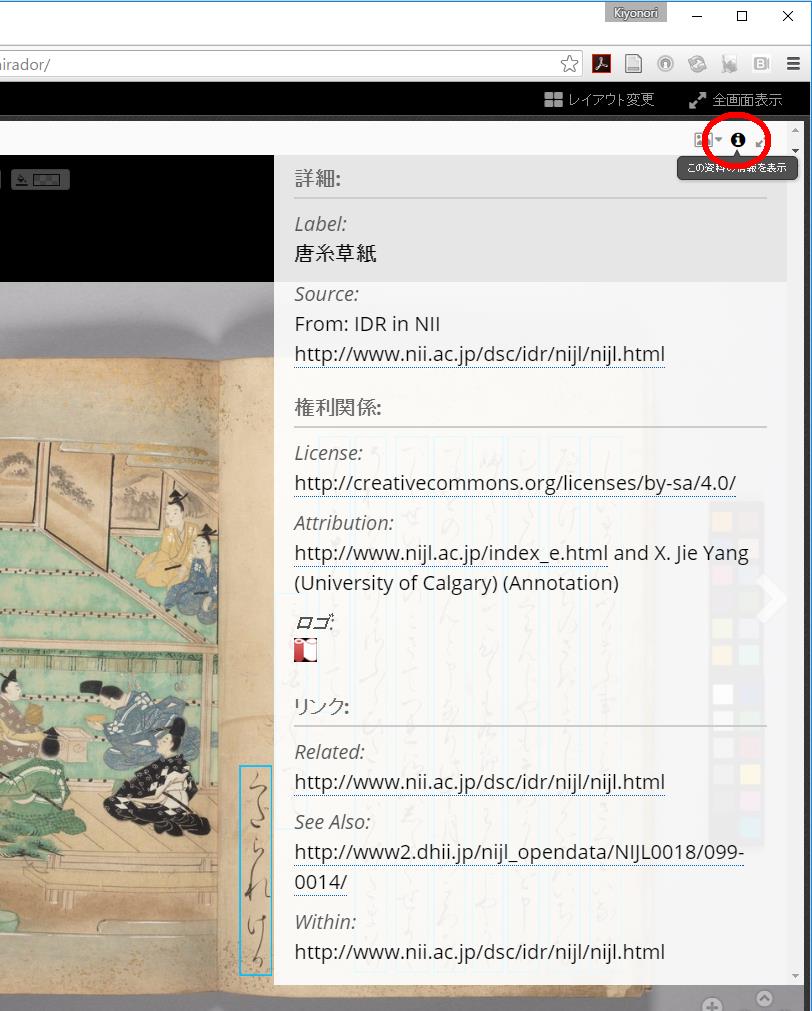Viewport: 812px width, 1011px height.
Task: Click the 権利関係: section heading
Action: coord(338,407)
